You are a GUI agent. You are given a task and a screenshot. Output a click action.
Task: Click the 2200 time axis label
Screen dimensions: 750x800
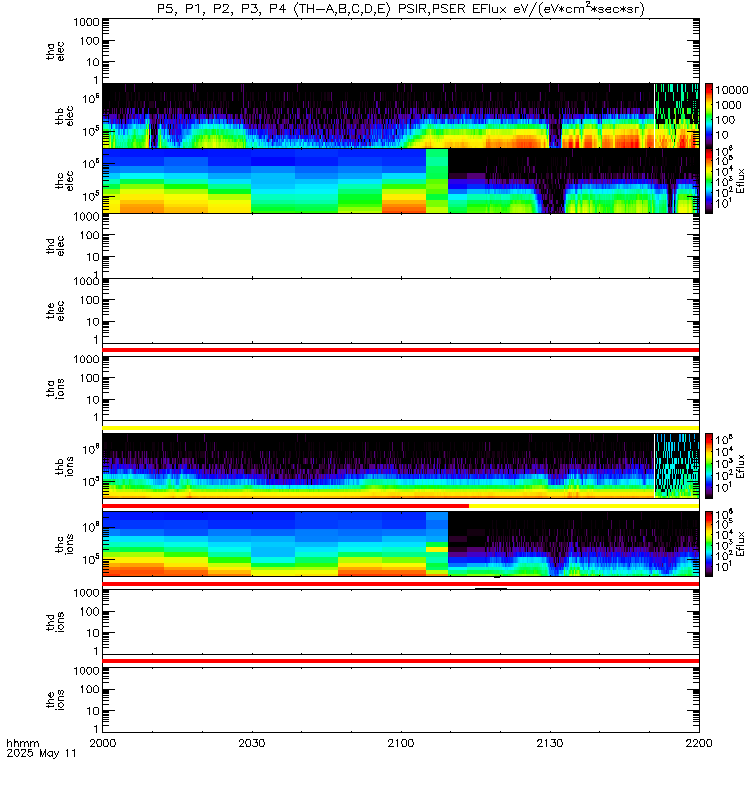point(699,743)
